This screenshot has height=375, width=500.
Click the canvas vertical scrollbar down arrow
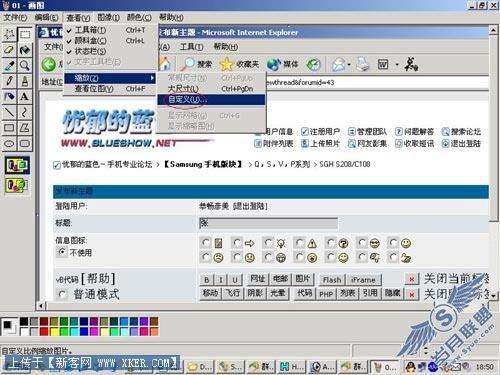coord(493,295)
